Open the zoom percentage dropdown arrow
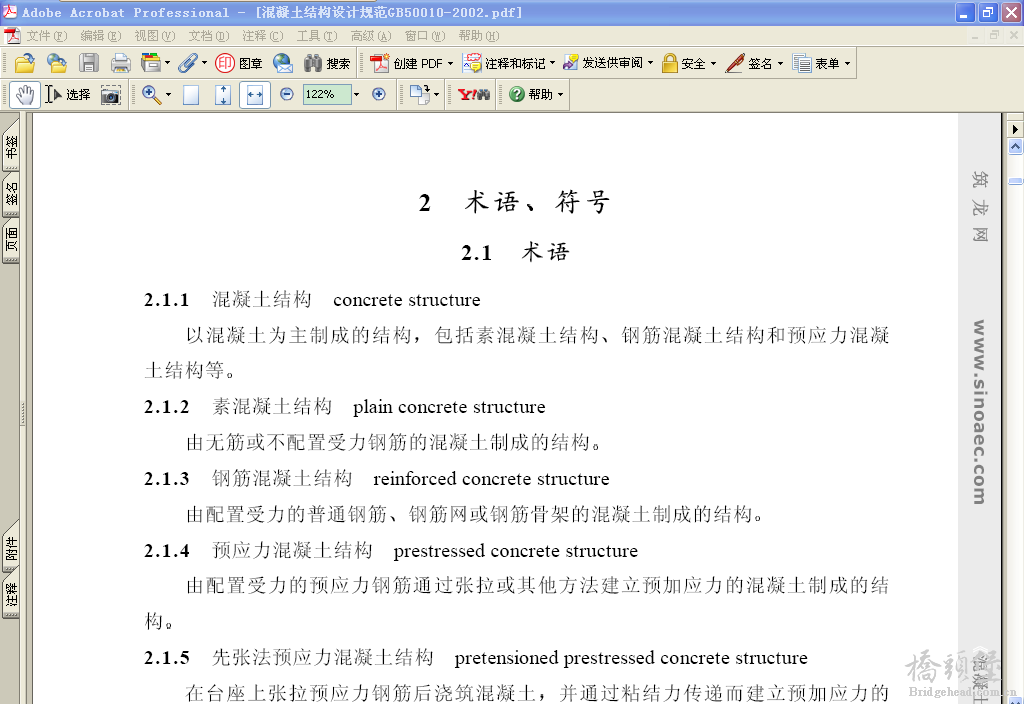This screenshot has height=704, width=1024. (357, 95)
